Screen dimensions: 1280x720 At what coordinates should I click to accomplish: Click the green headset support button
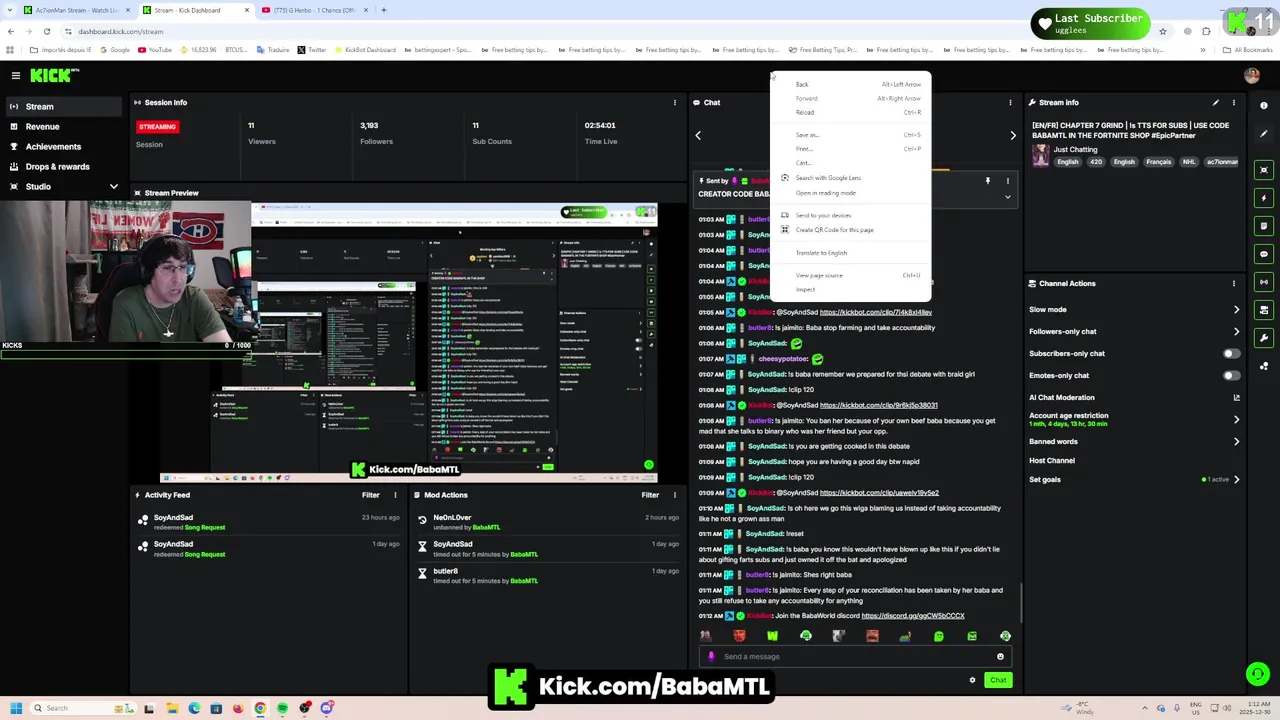(x=1258, y=675)
